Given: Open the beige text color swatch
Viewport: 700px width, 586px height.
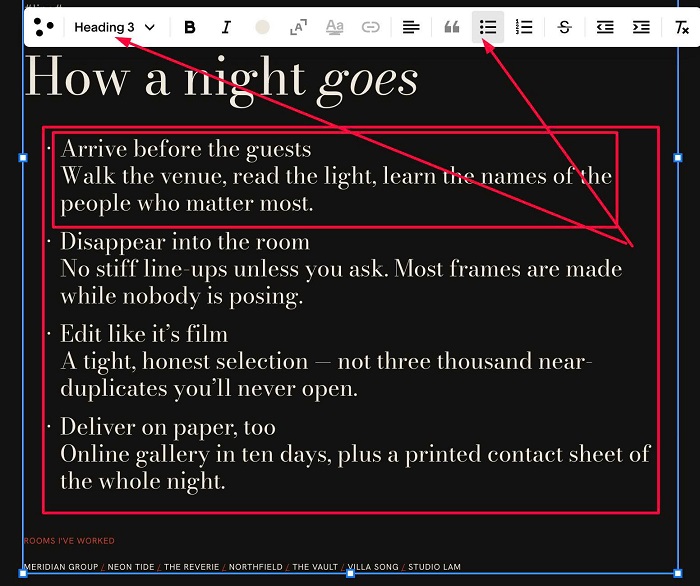Looking at the screenshot, I should pyautogui.click(x=262, y=27).
